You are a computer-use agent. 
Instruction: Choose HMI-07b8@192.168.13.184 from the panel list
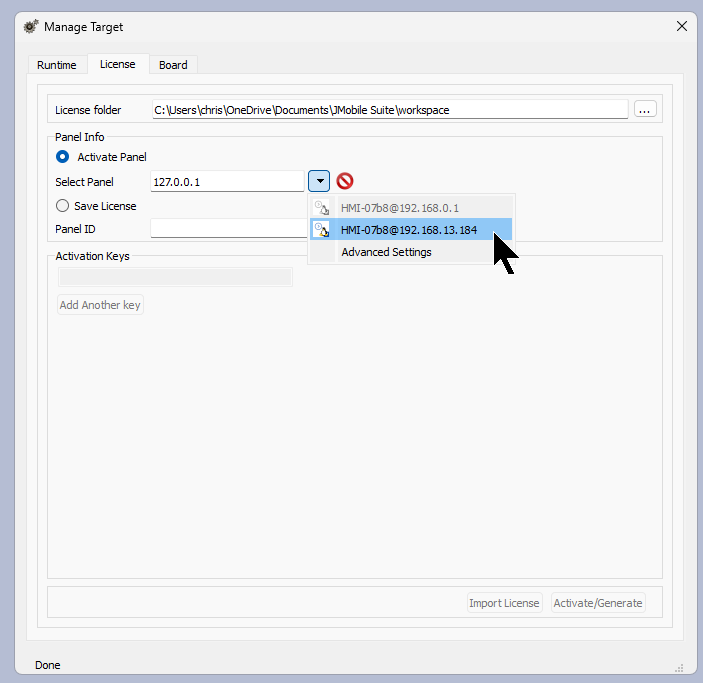point(411,230)
